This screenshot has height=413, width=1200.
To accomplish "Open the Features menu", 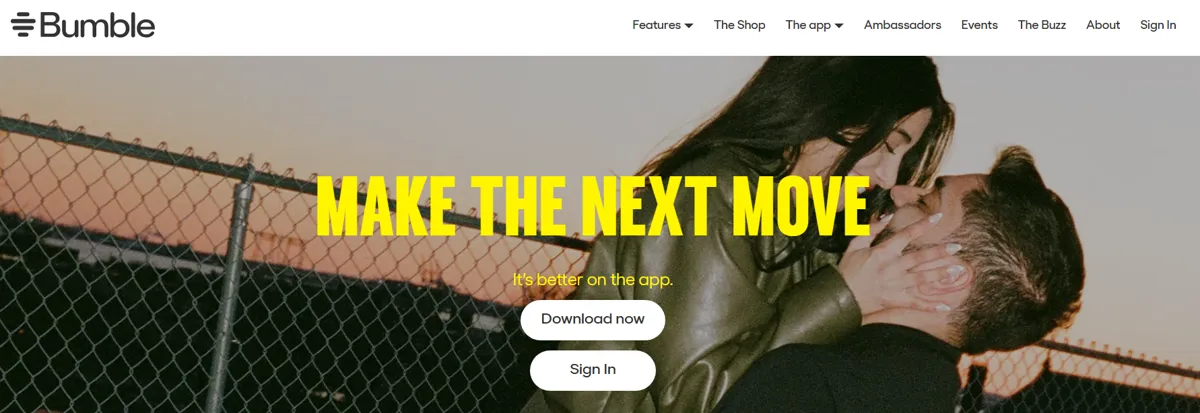I will click(656, 25).
